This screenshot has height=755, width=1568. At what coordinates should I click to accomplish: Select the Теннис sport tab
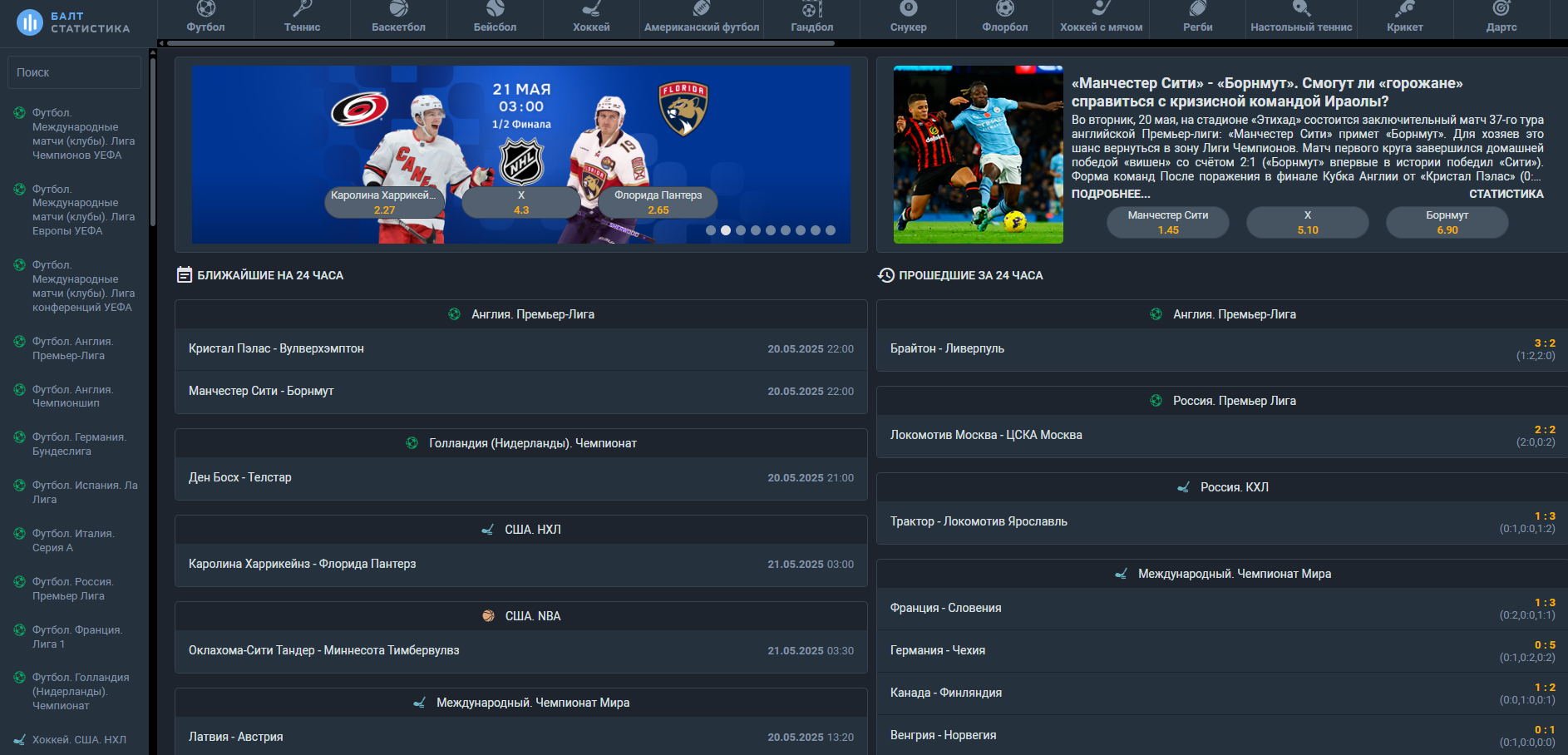coord(302,18)
